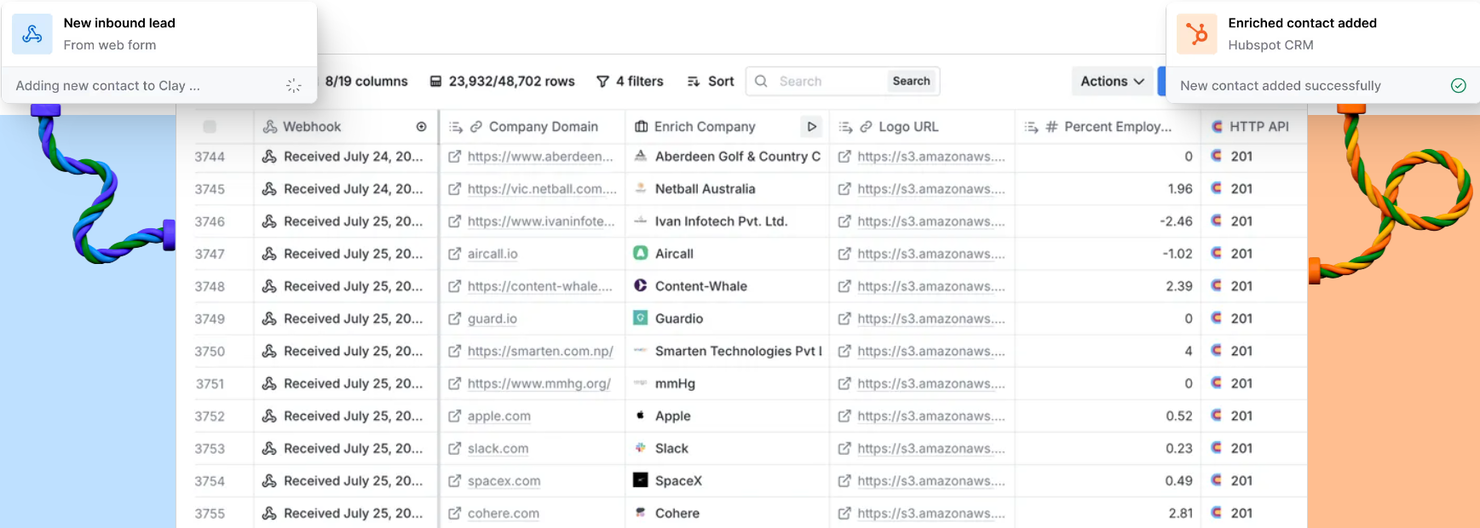
Task: Select row number 3746
Action: [210, 222]
